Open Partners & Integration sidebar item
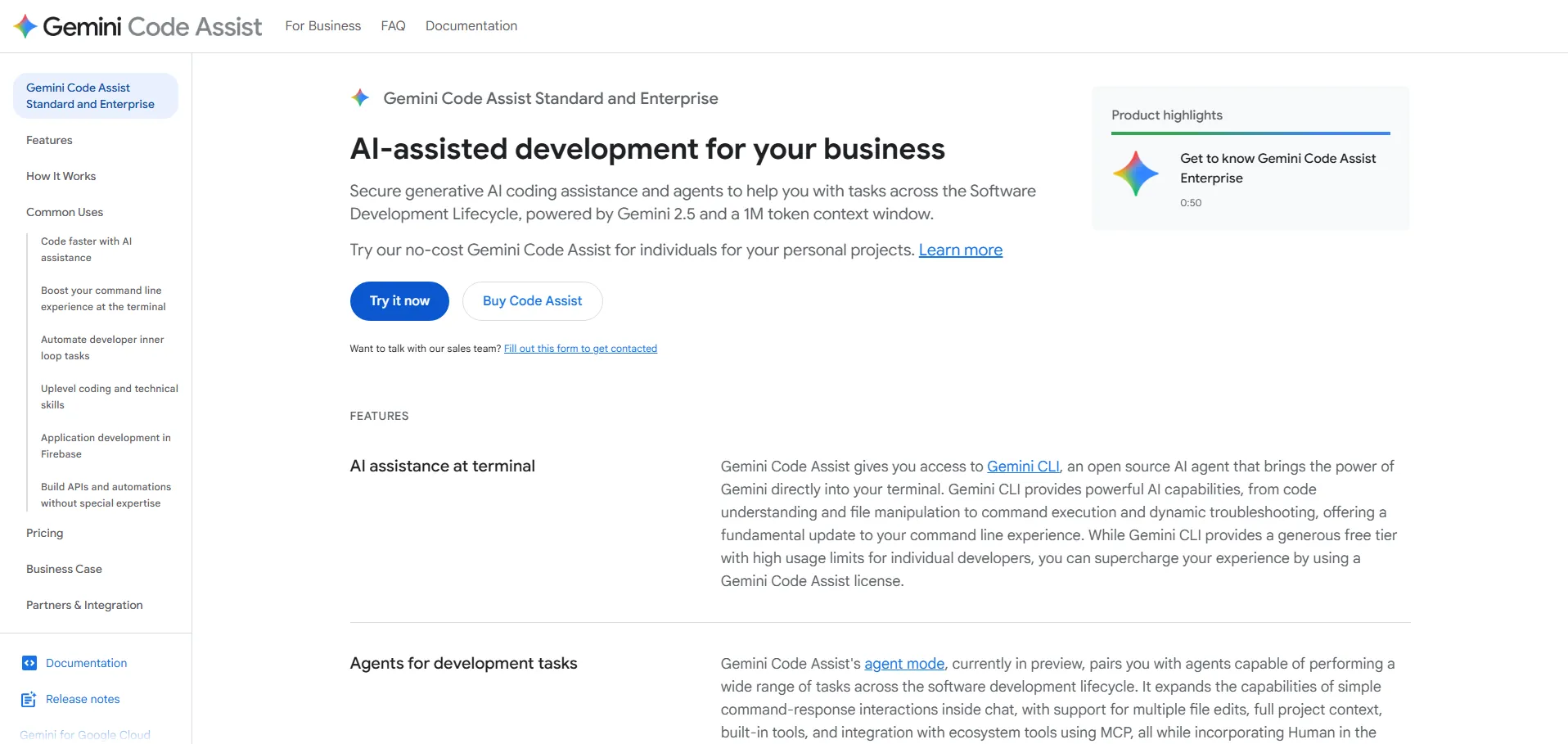This screenshot has height=744, width=1568. [x=84, y=605]
